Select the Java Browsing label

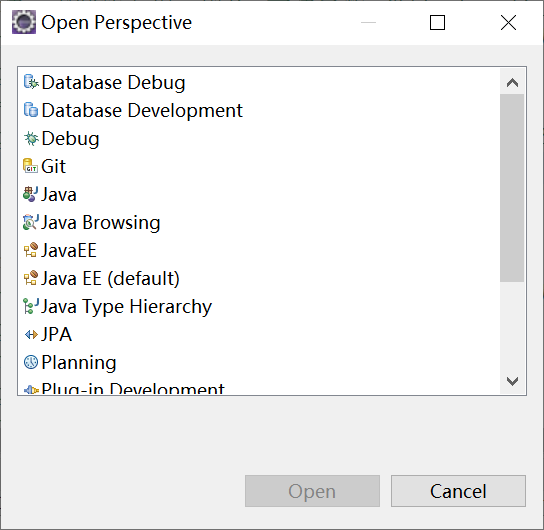tap(101, 222)
